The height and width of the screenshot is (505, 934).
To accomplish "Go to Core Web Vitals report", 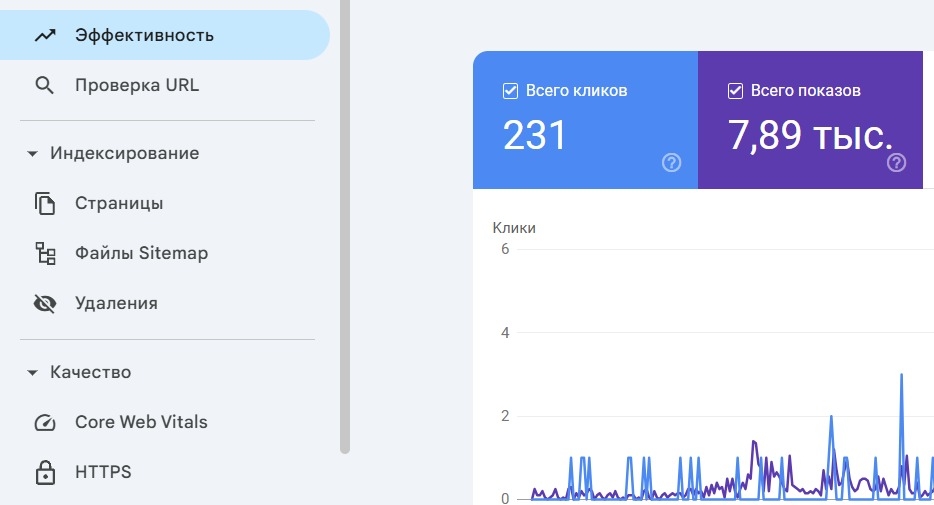I will coord(141,422).
